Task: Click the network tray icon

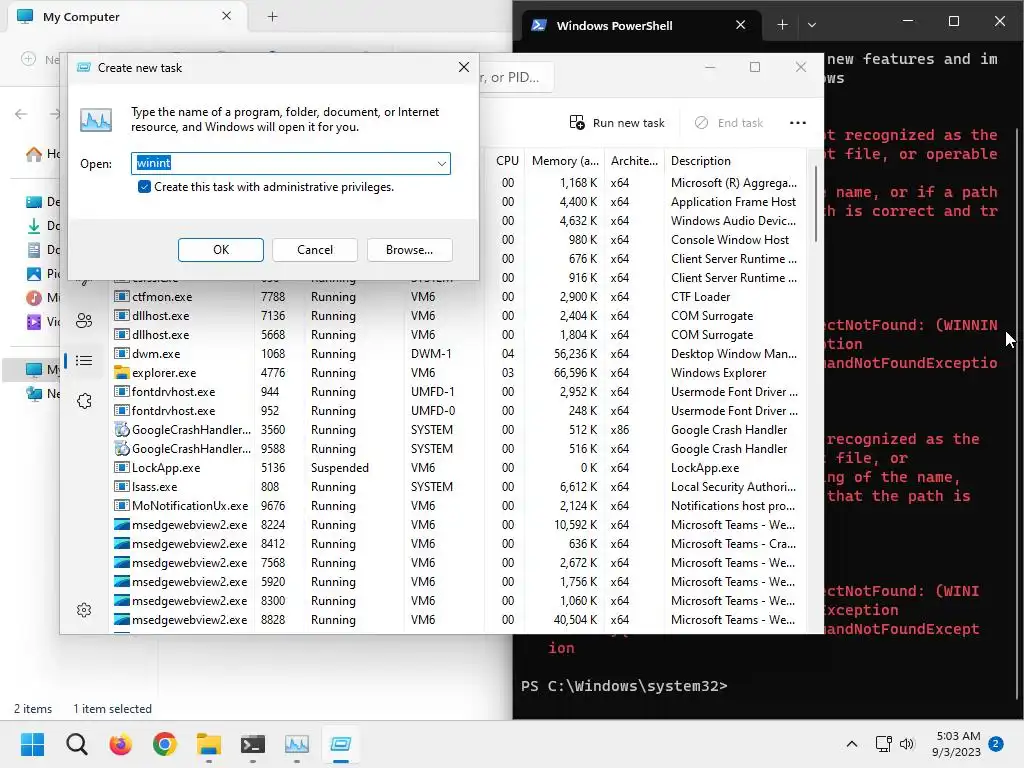Action: [883, 744]
